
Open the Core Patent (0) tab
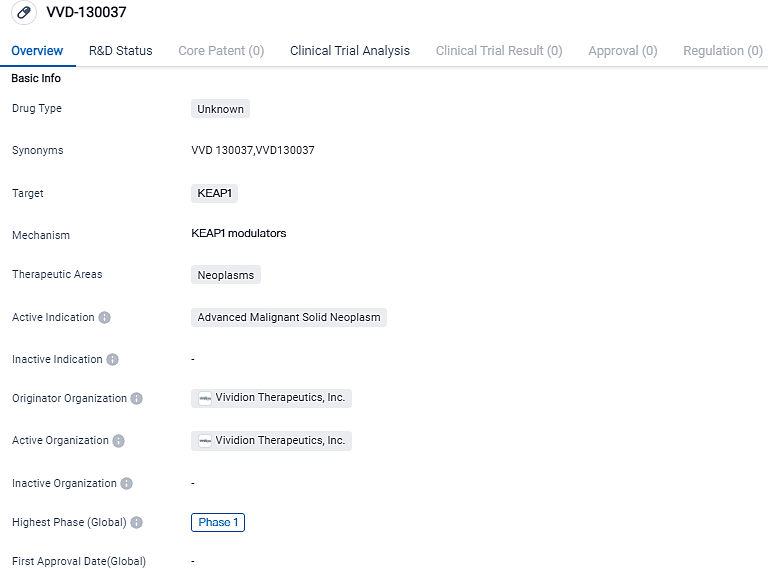click(x=221, y=51)
